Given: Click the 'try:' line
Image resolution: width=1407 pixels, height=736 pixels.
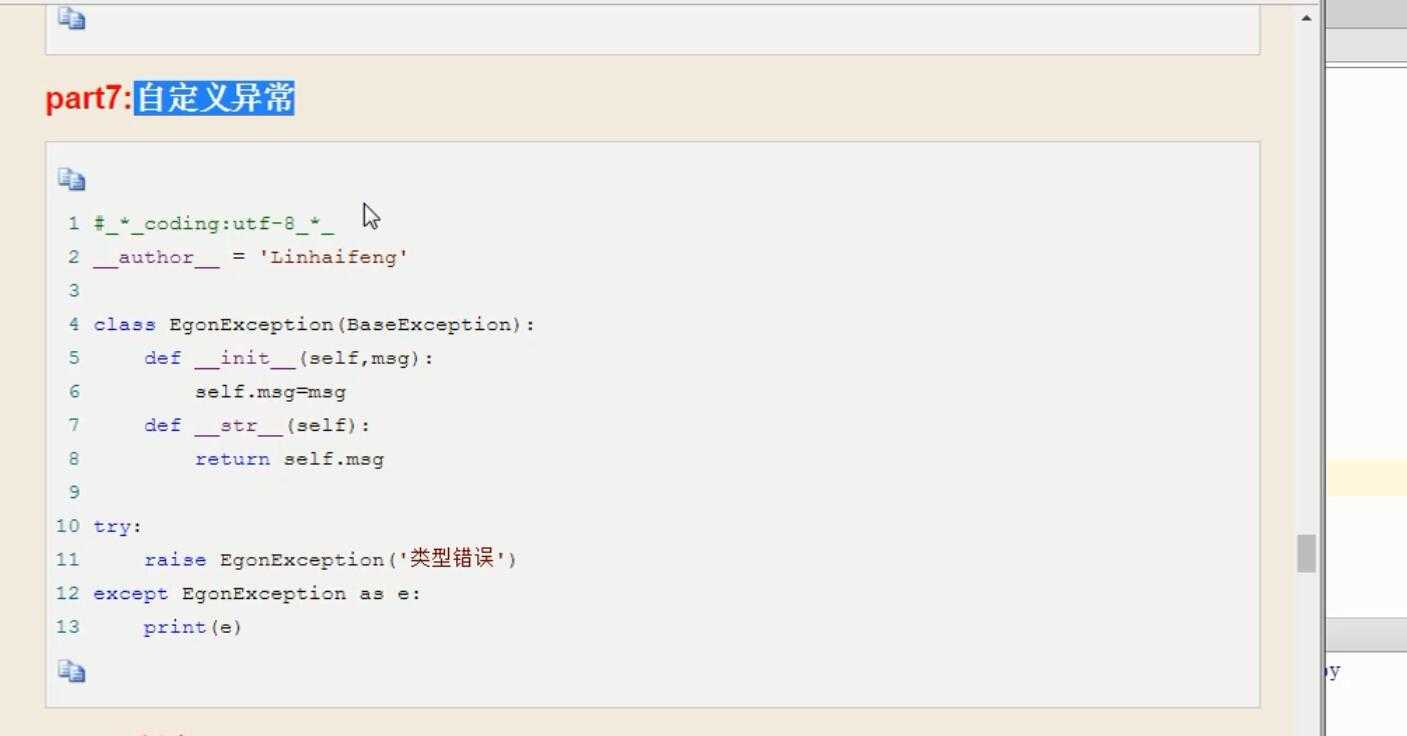Looking at the screenshot, I should [x=118, y=526].
